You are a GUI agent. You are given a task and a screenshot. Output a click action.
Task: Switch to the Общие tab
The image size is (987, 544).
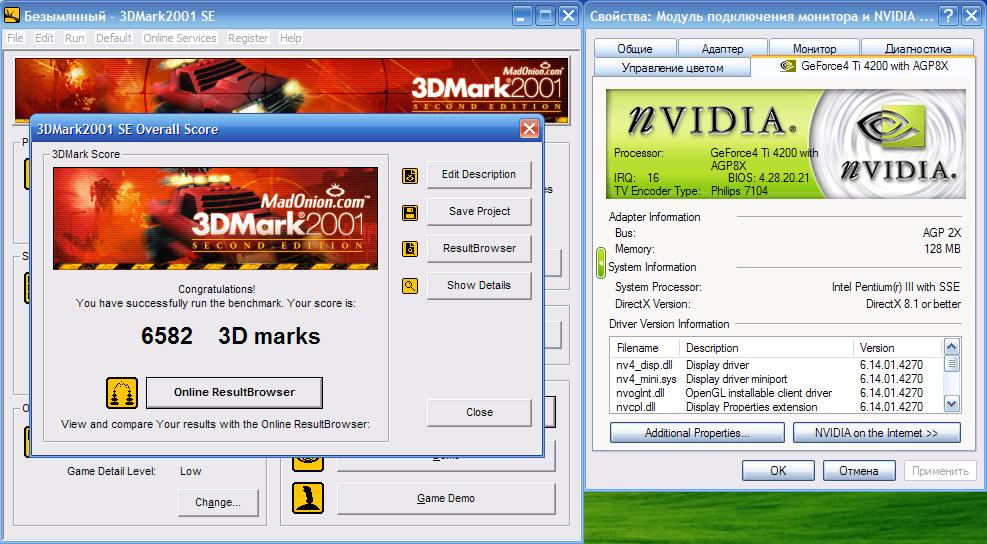(x=635, y=48)
